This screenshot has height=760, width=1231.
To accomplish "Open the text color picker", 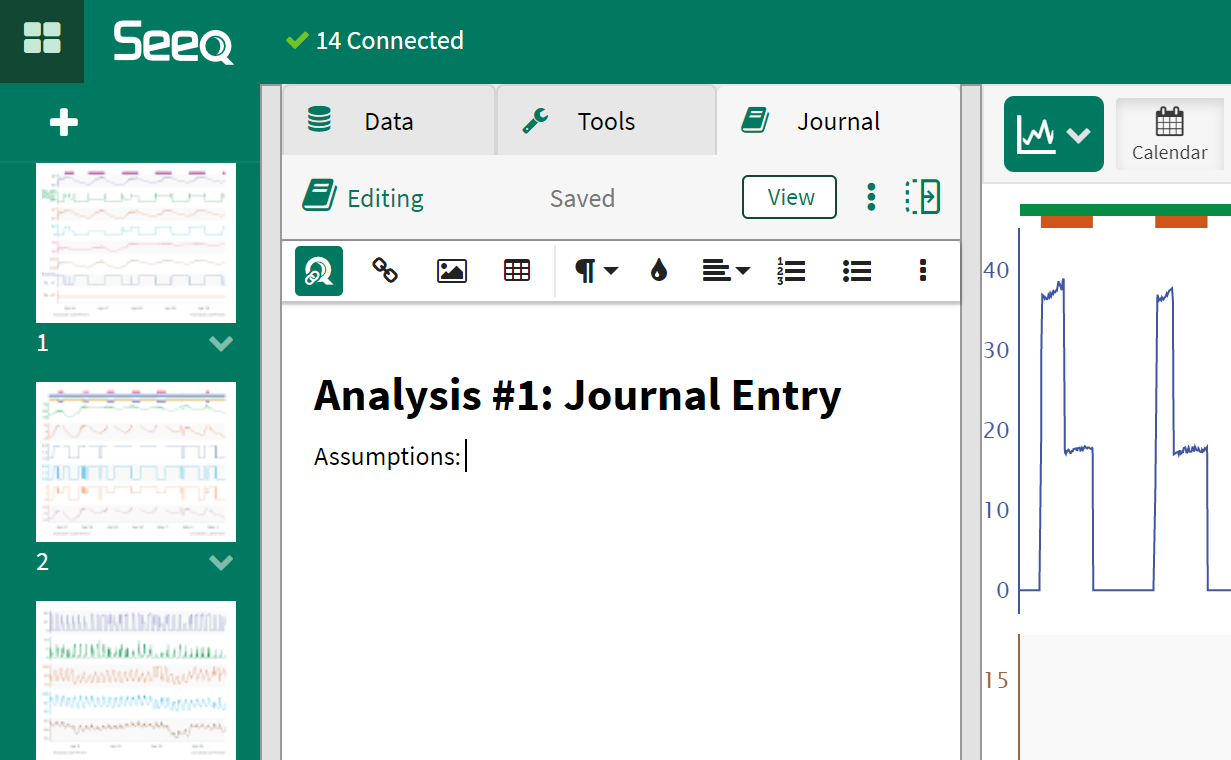I will click(x=658, y=271).
